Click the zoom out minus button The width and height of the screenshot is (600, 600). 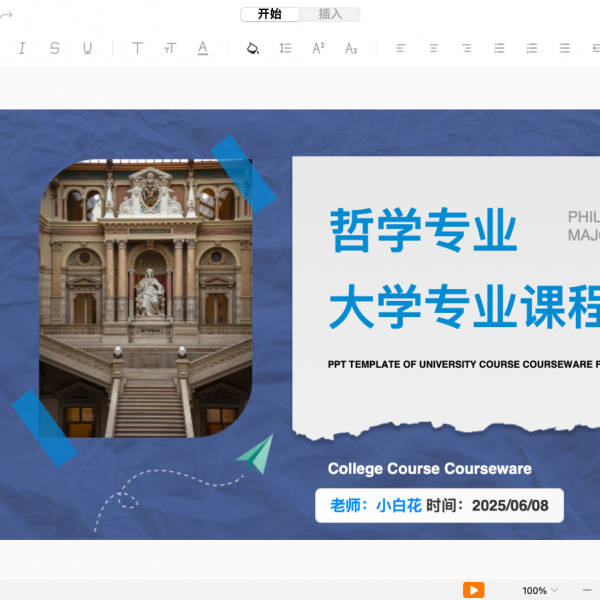587,590
